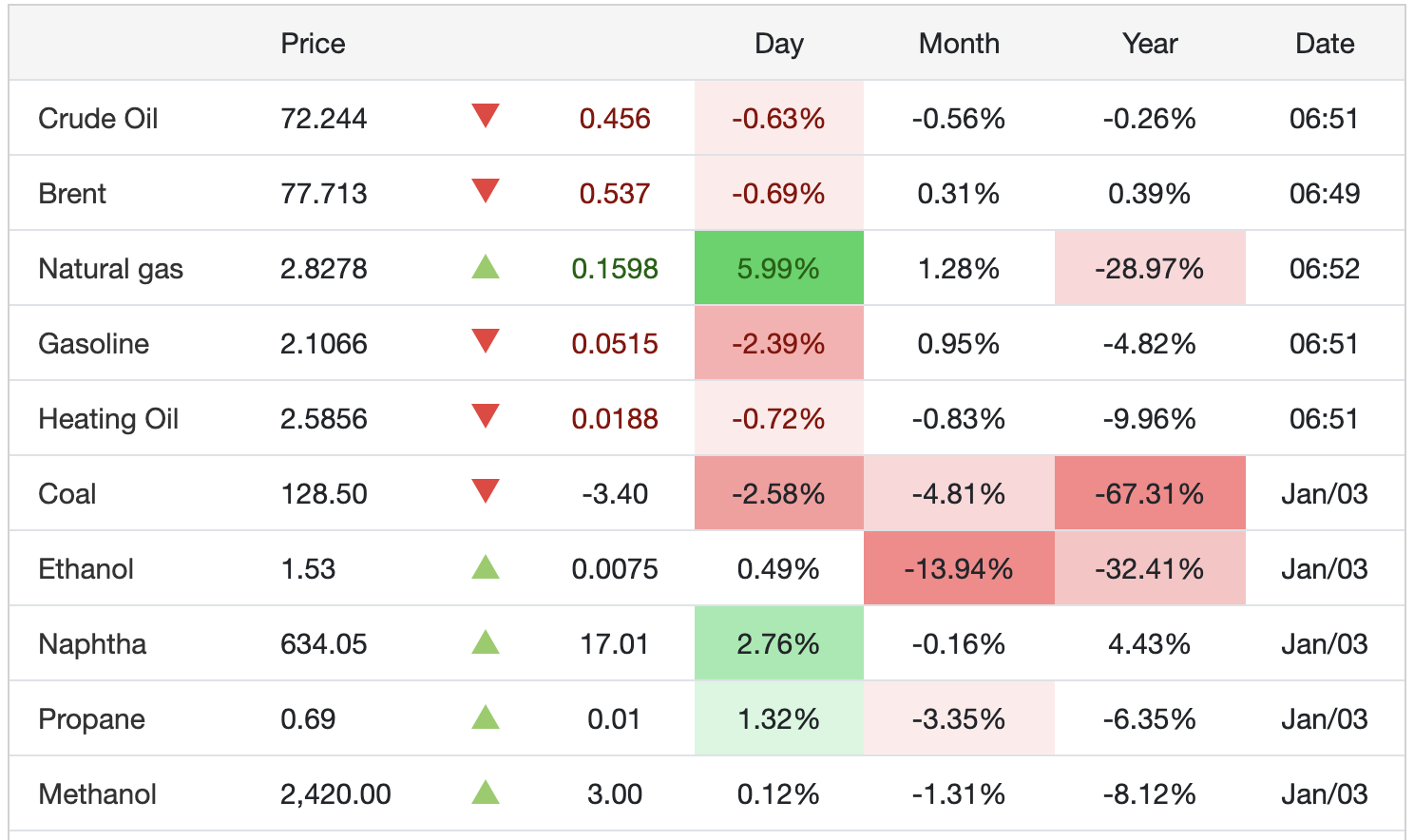This screenshot has height=840, width=1414.
Task: Click the red down arrow for Coal
Action: coord(486,491)
